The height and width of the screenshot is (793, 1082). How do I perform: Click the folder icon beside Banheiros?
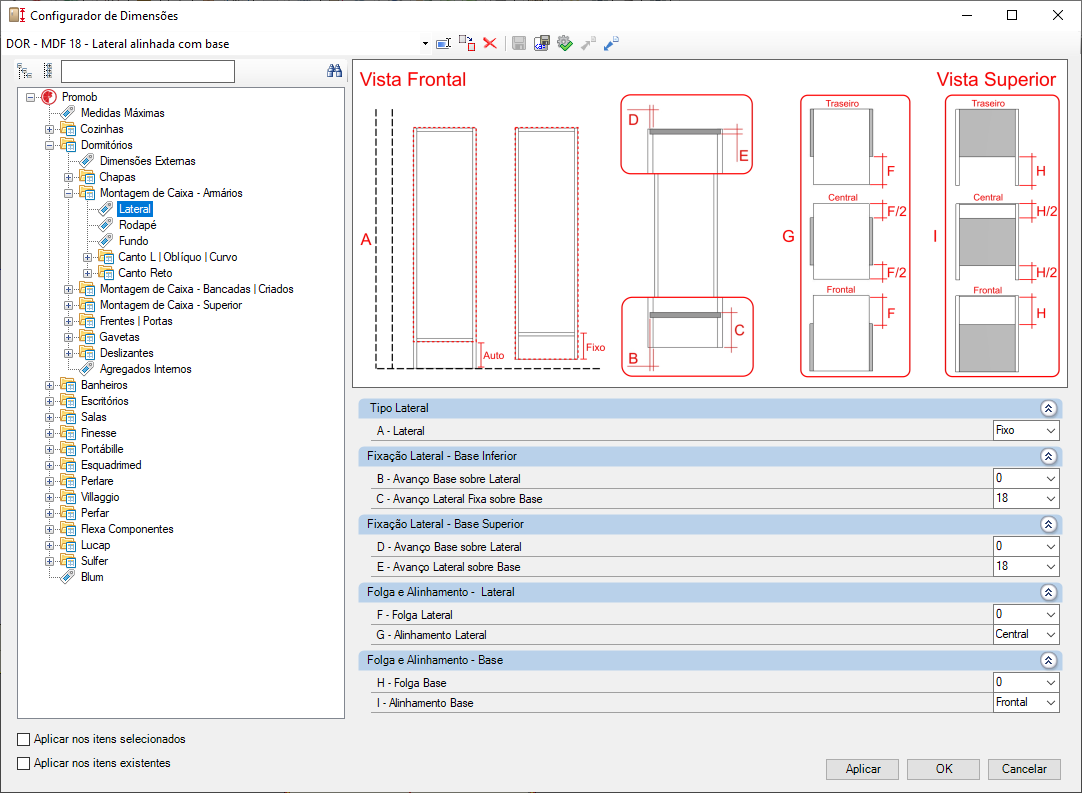pos(68,385)
